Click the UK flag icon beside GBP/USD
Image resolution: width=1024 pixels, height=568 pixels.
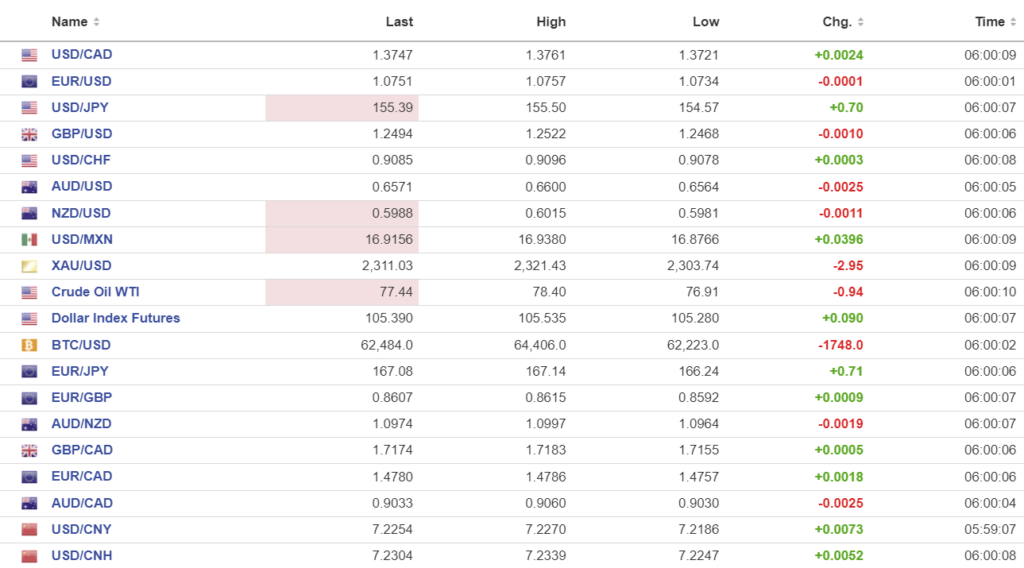(x=29, y=135)
